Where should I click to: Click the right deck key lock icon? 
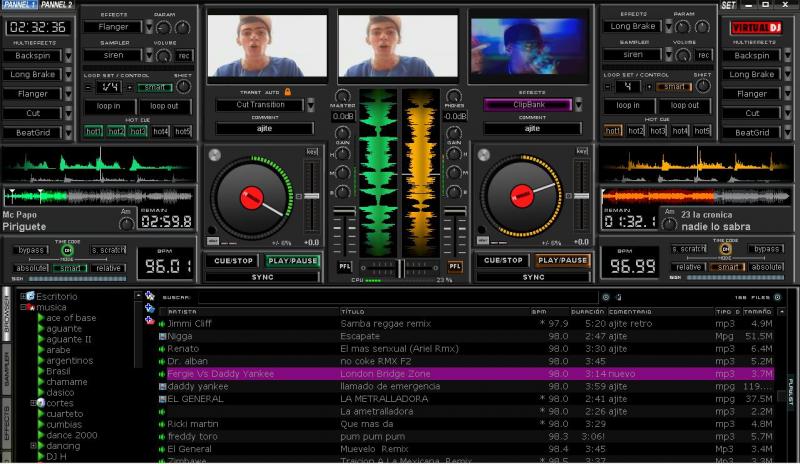coord(582,151)
